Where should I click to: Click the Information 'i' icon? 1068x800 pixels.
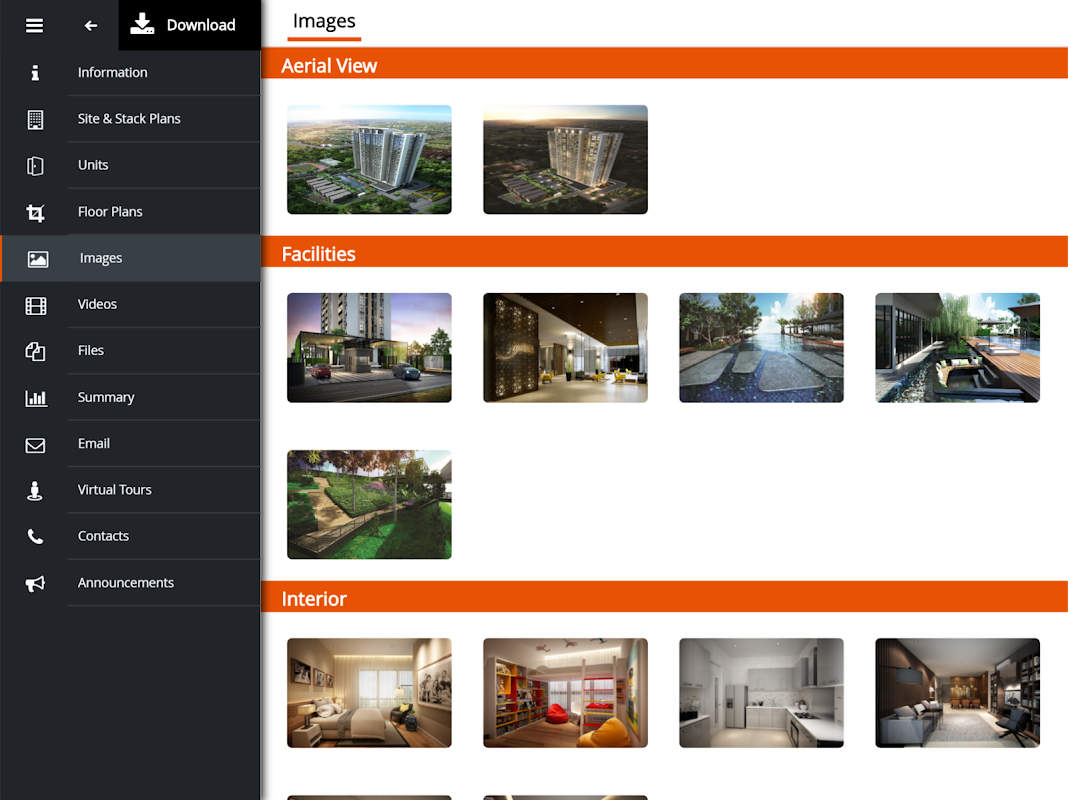pos(35,72)
